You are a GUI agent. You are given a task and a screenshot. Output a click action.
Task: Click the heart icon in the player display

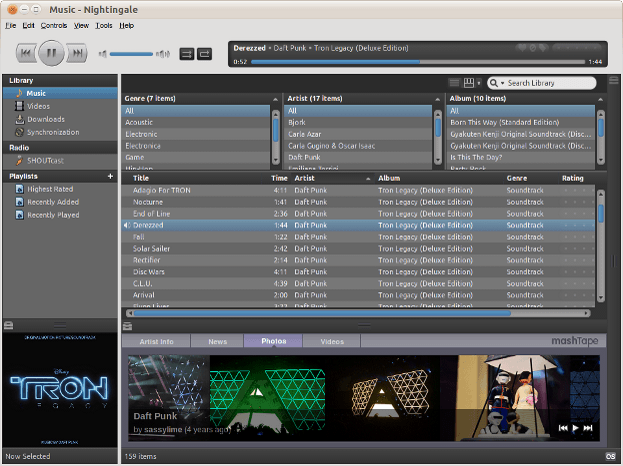pyautogui.click(x=522, y=48)
